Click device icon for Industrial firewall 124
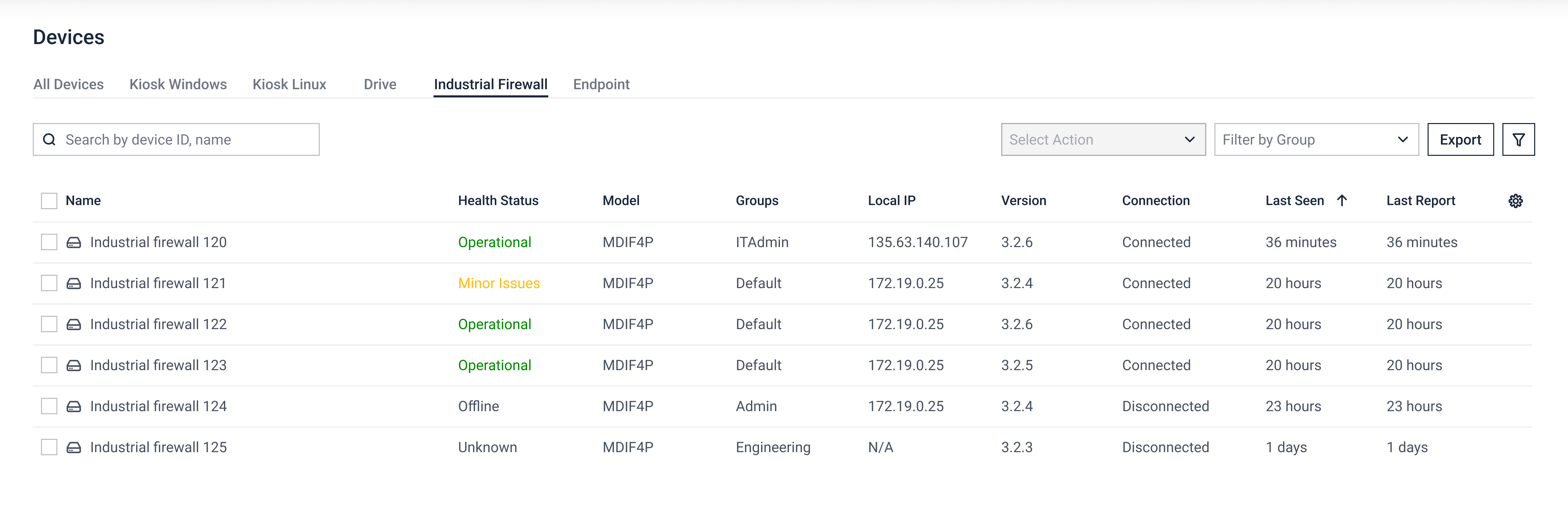The width and height of the screenshot is (1568, 527). [x=74, y=406]
